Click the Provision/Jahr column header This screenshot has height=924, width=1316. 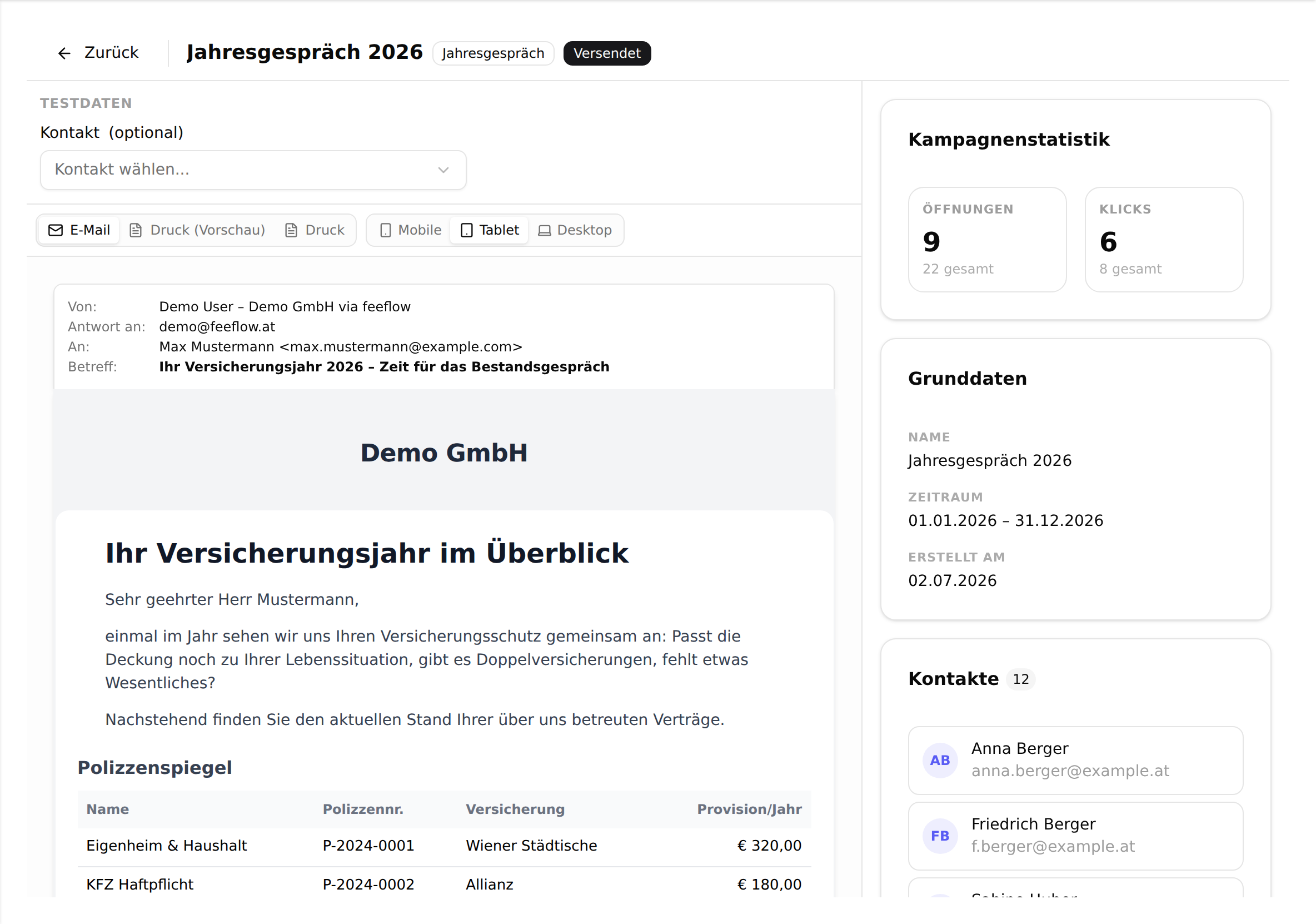coord(749,809)
